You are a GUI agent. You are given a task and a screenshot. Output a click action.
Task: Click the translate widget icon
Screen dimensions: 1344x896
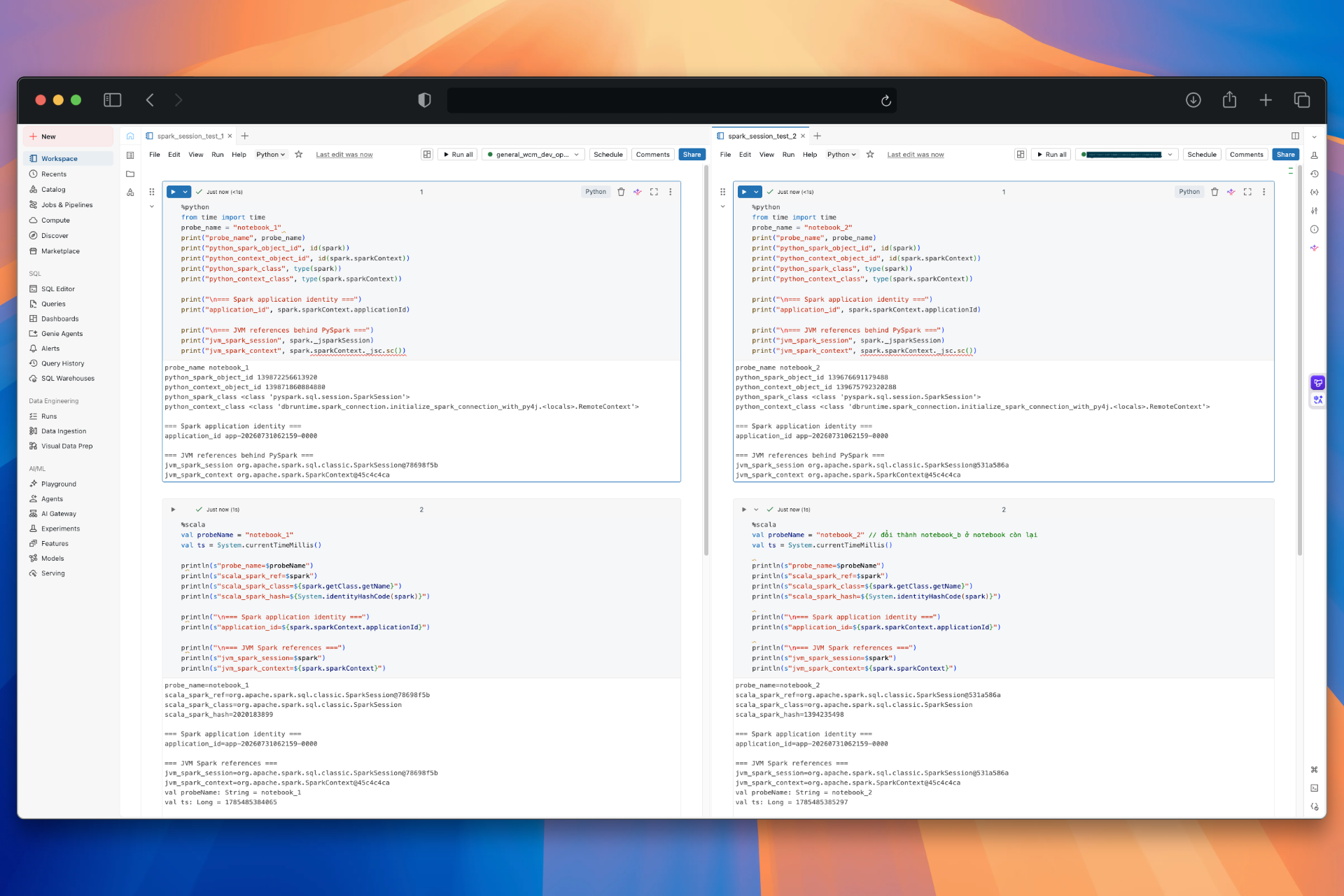tap(1318, 400)
